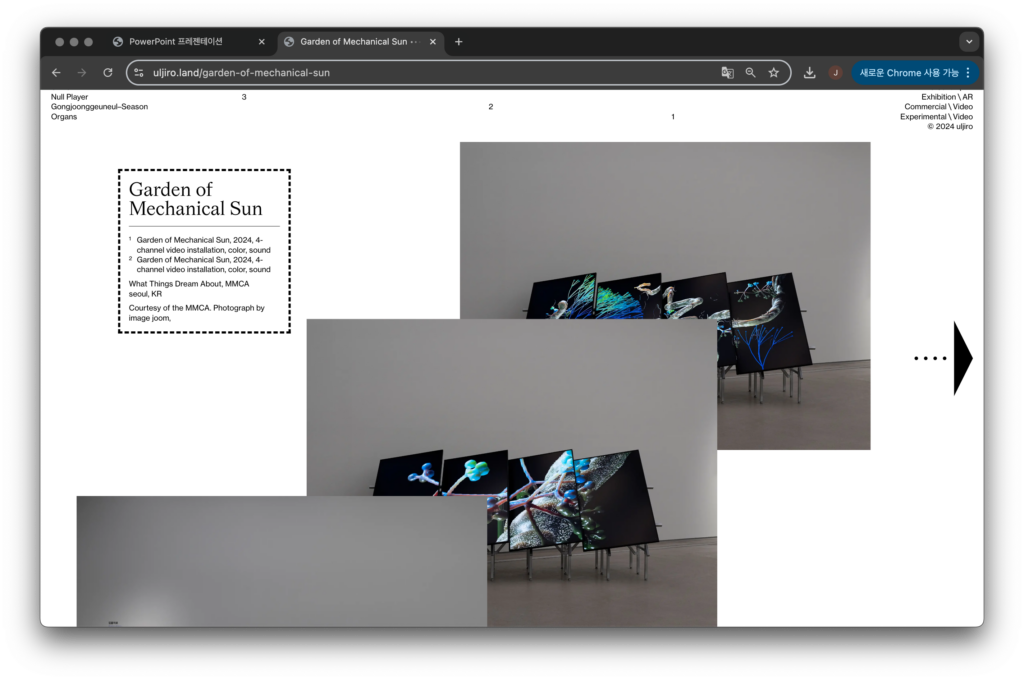Click the large black next arrow
Screen dimensions: 1024x680
point(962,358)
